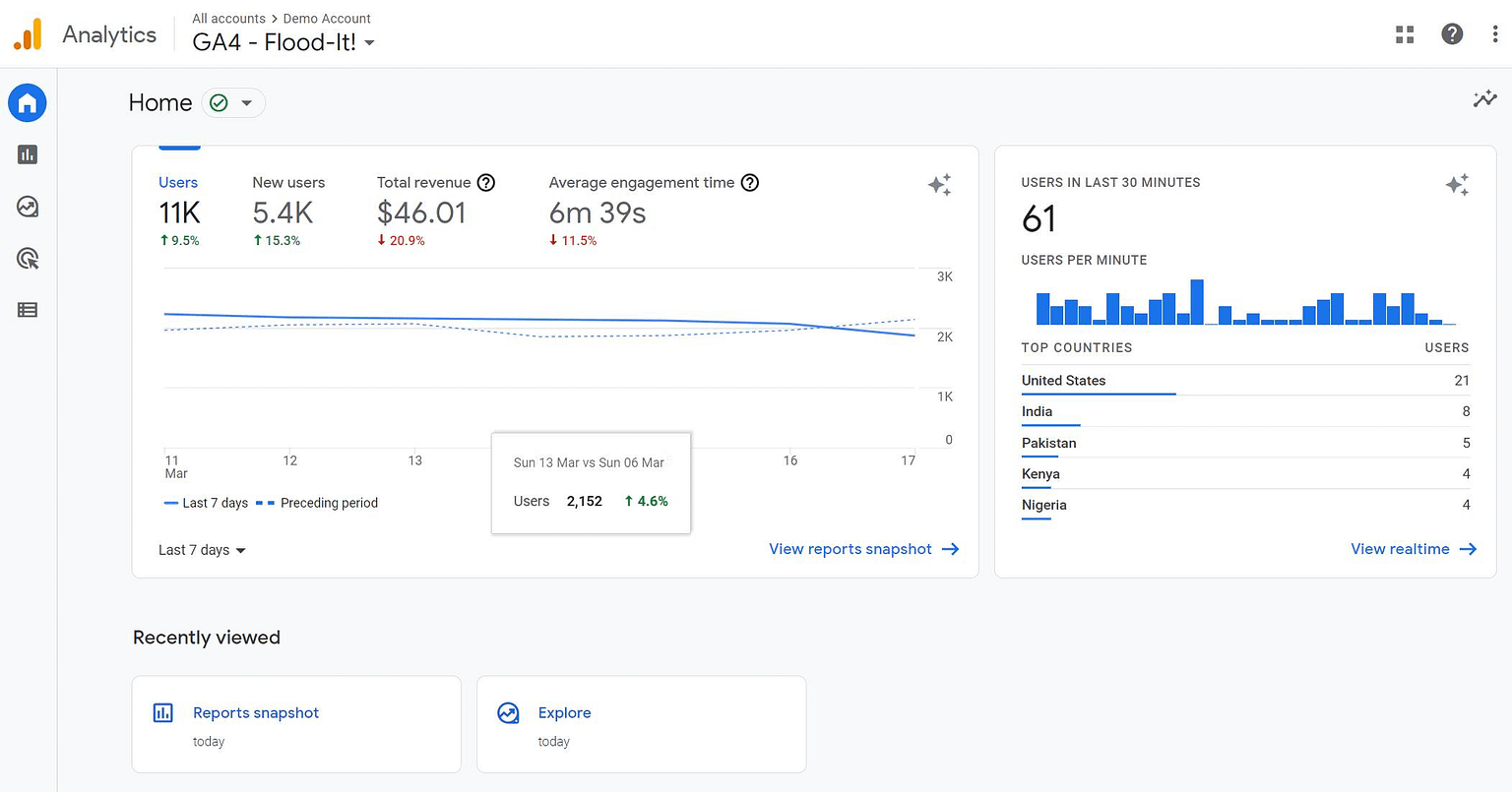Image resolution: width=1512 pixels, height=792 pixels.
Task: Open Analytics help with the question mark icon
Action: pos(1452,33)
